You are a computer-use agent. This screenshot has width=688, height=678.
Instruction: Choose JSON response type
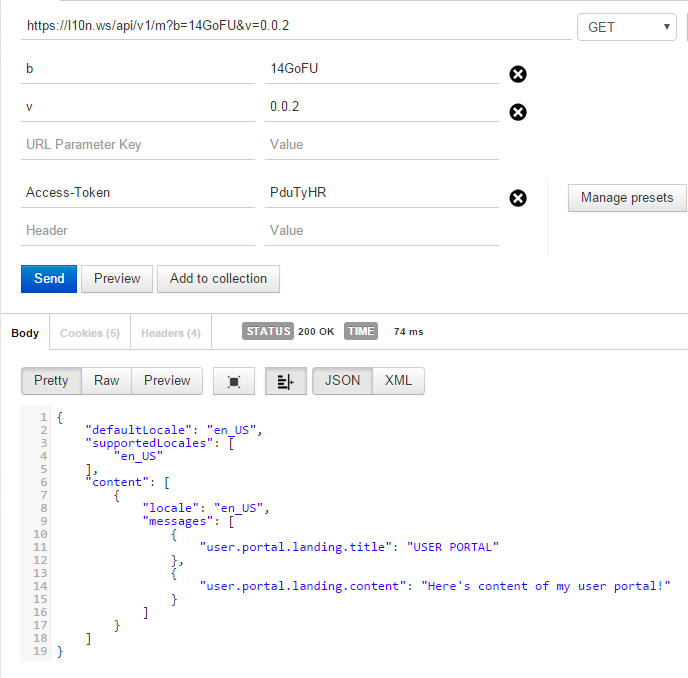(x=342, y=381)
